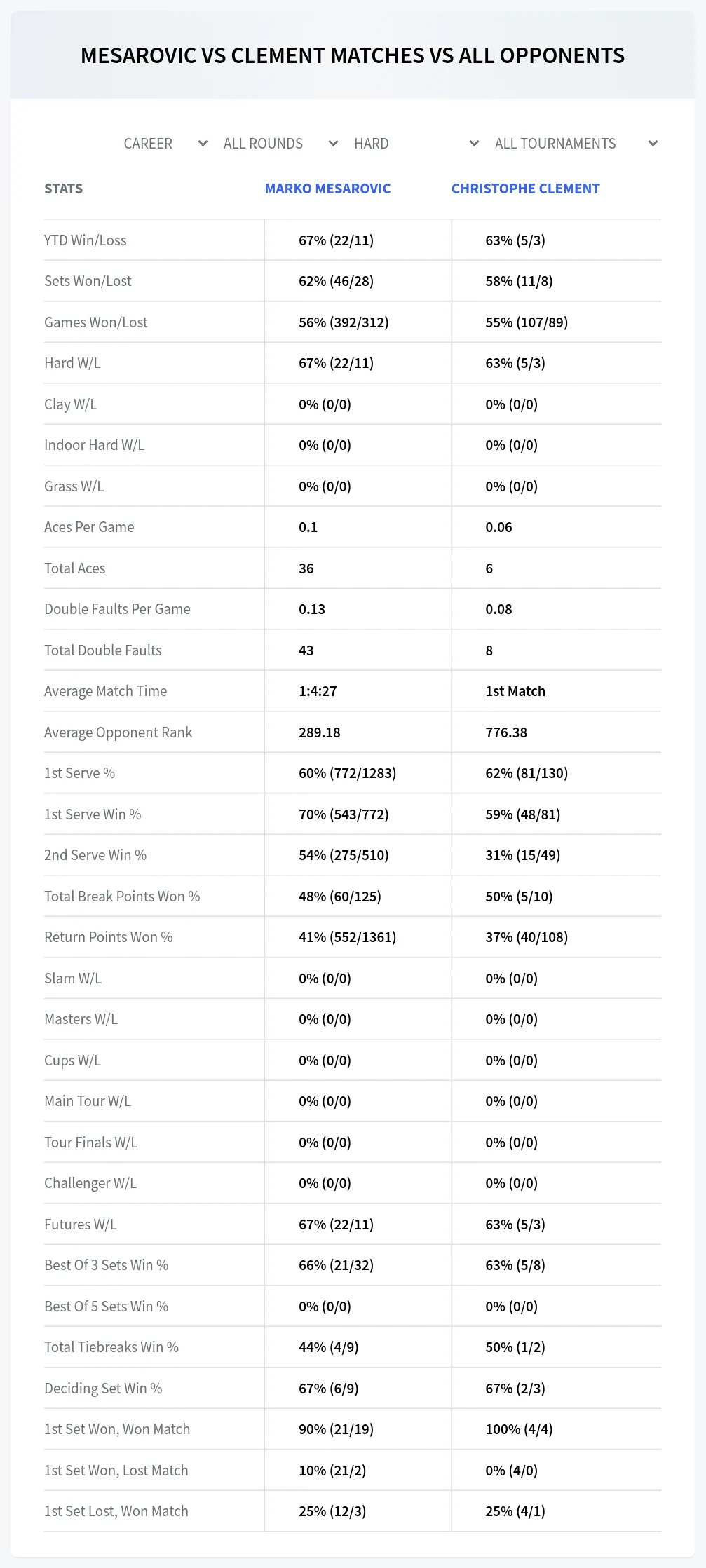Click Mesarovic's Average Match Time value
This screenshot has width=706, height=1568.
pyautogui.click(x=318, y=691)
